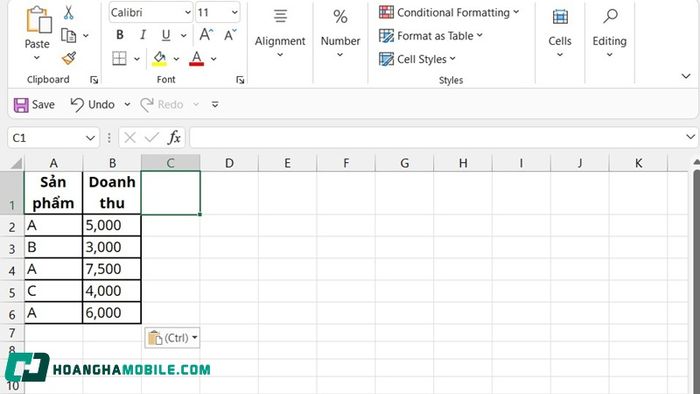Open the Format as Table gallery
The height and width of the screenshot is (394, 700).
431,36
